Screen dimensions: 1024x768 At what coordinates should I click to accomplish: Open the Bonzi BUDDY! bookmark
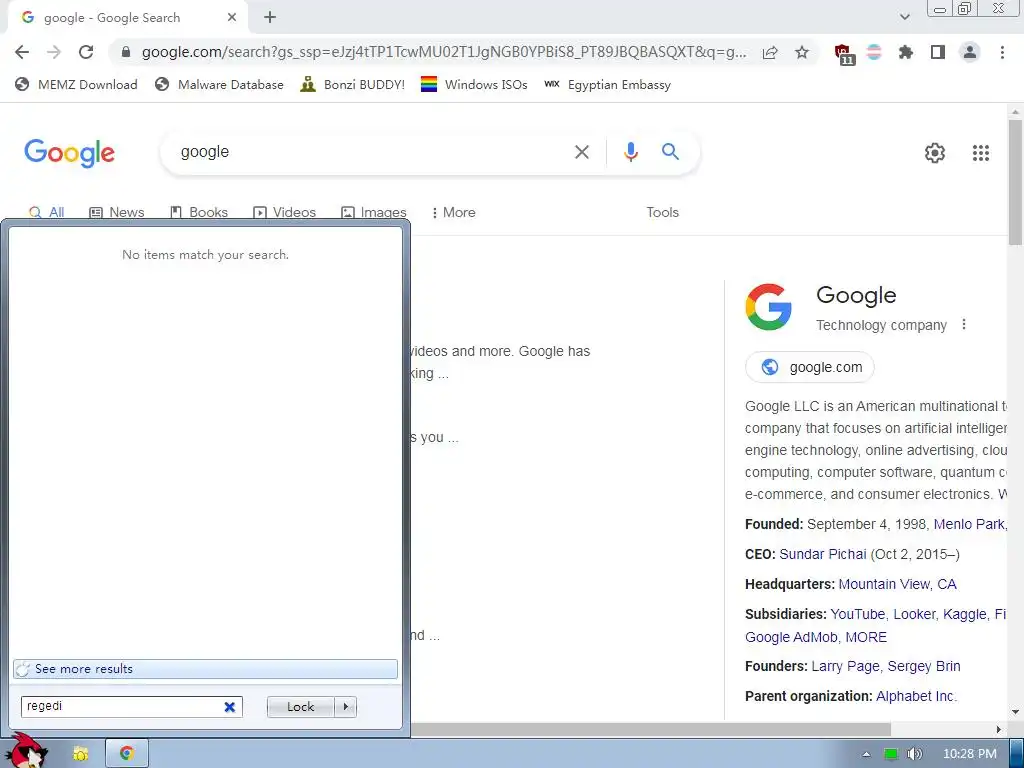(353, 84)
